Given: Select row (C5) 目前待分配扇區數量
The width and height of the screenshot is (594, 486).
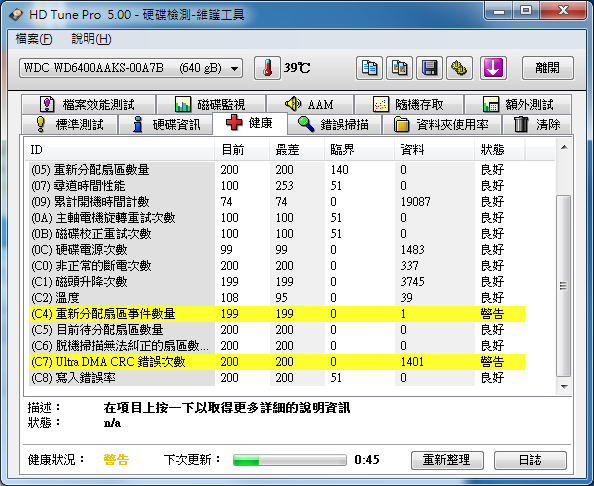Looking at the screenshot, I should click(277, 330).
